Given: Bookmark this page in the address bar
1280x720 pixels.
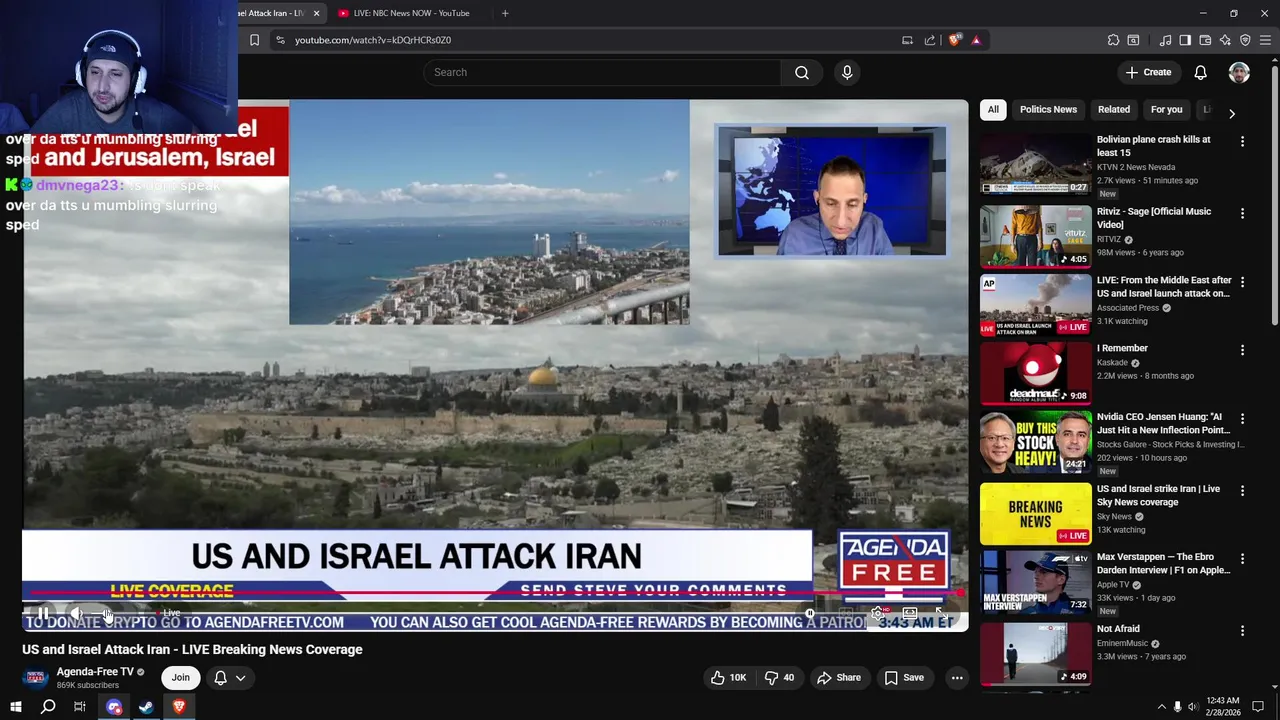Looking at the screenshot, I should point(254,40).
